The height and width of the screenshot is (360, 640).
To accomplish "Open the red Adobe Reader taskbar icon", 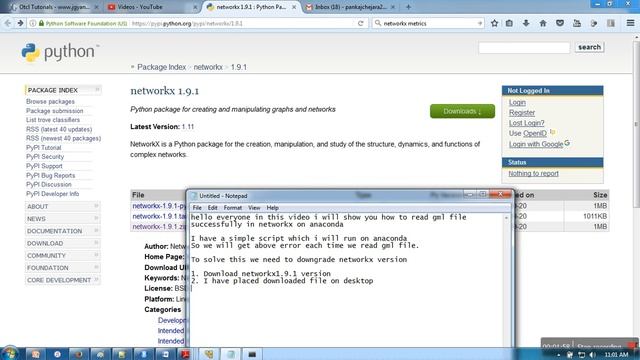I will coord(186,354).
